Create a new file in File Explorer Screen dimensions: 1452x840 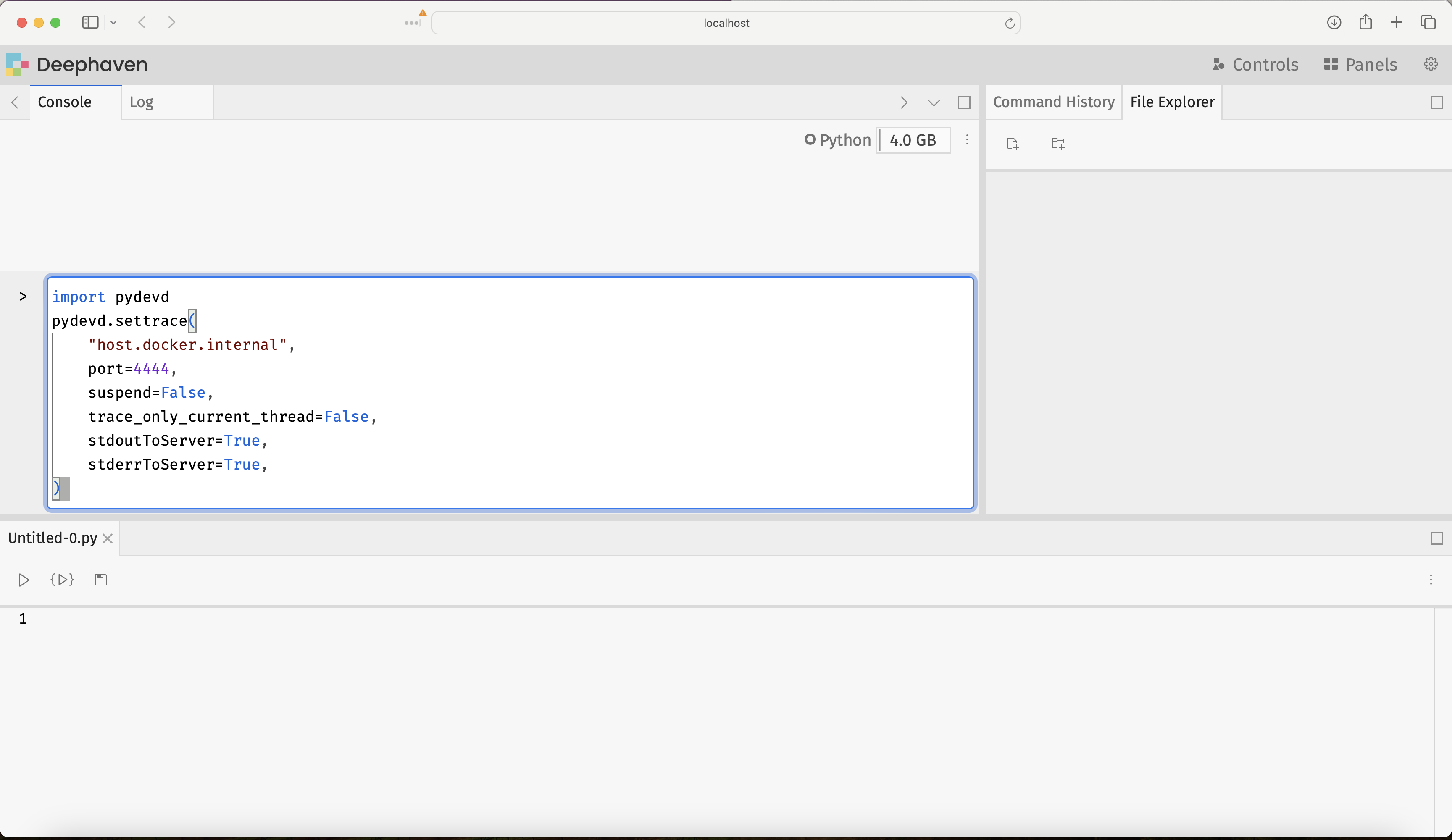coord(1013,144)
